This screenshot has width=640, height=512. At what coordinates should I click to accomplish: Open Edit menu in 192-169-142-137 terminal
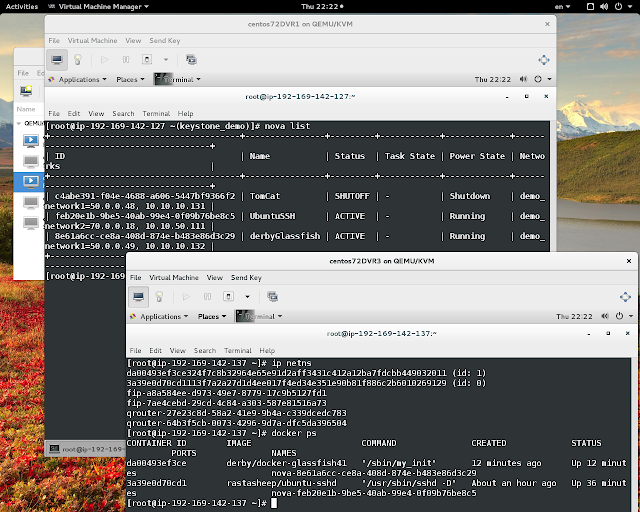click(156, 350)
